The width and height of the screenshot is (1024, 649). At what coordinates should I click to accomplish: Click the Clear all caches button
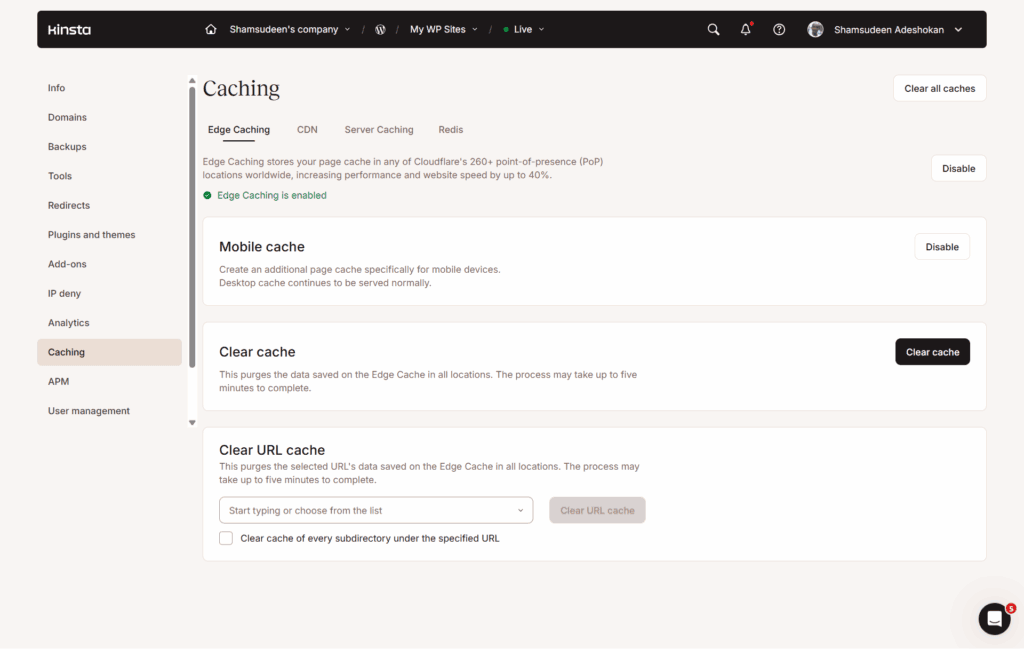click(x=939, y=88)
